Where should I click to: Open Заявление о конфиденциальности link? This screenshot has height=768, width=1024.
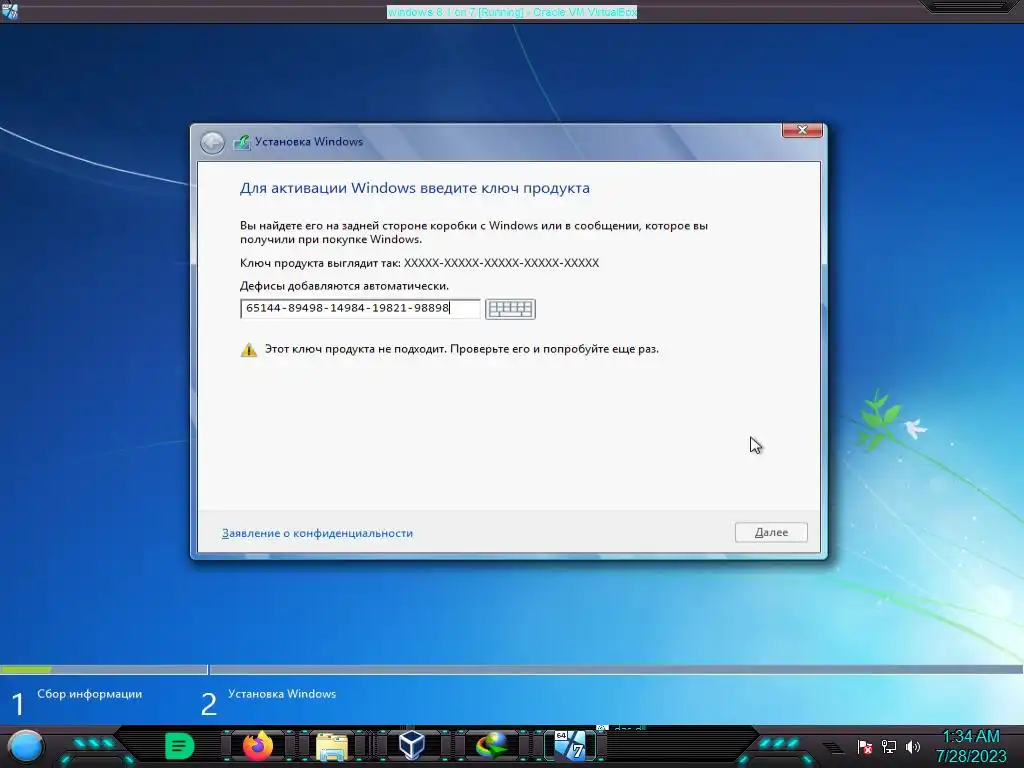coord(317,533)
